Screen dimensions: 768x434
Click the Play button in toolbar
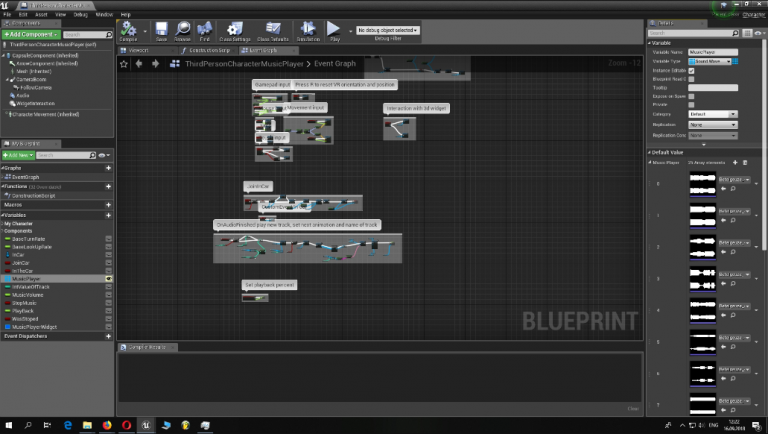334,30
